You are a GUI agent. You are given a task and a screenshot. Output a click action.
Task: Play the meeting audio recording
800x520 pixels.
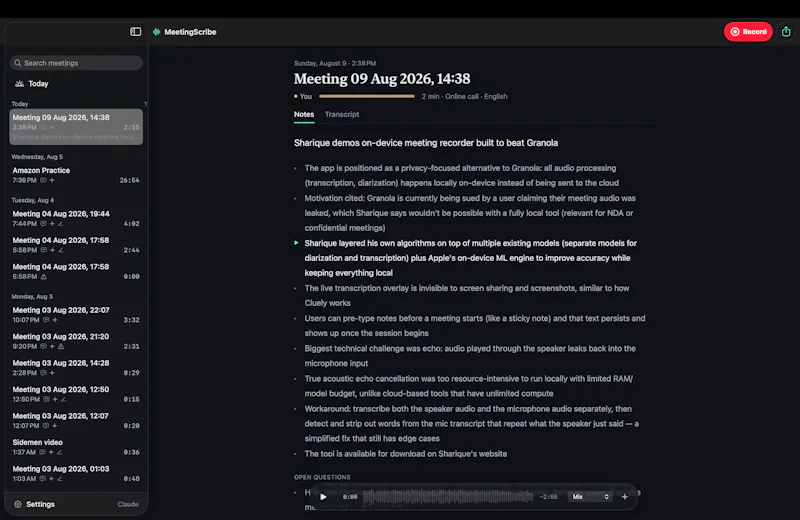click(323, 497)
